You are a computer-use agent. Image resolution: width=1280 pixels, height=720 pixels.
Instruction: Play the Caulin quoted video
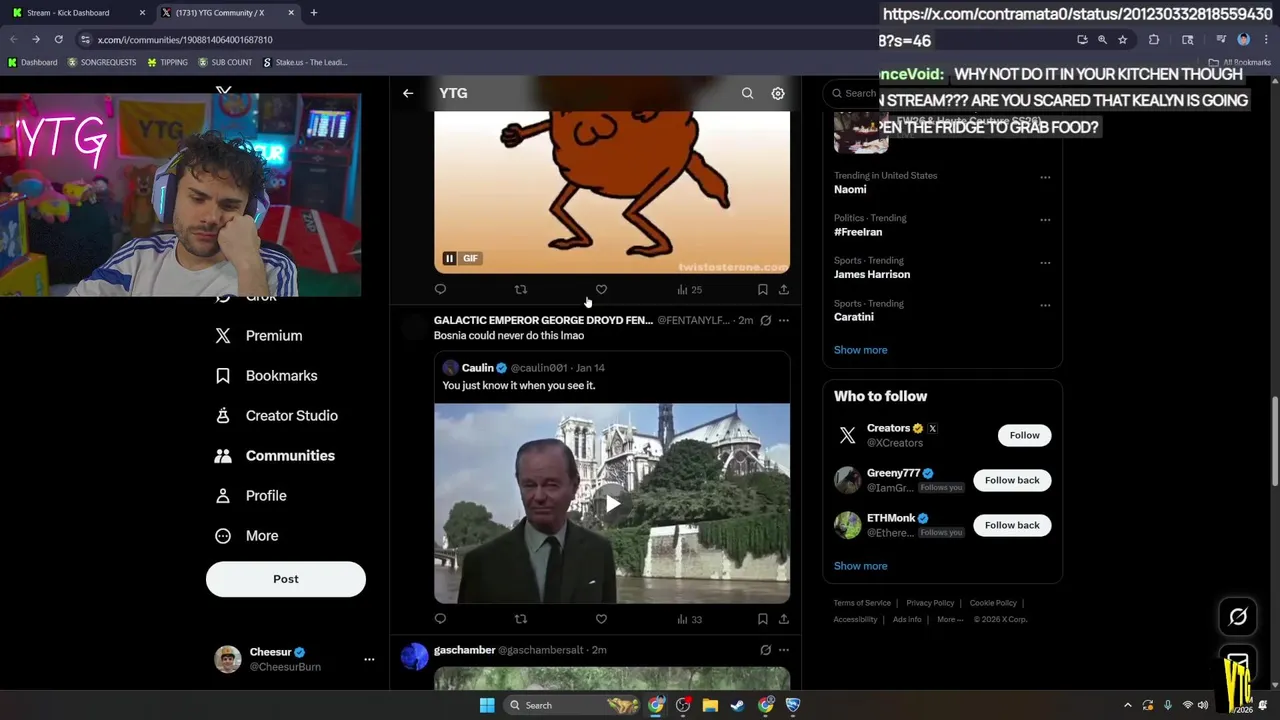coord(612,503)
